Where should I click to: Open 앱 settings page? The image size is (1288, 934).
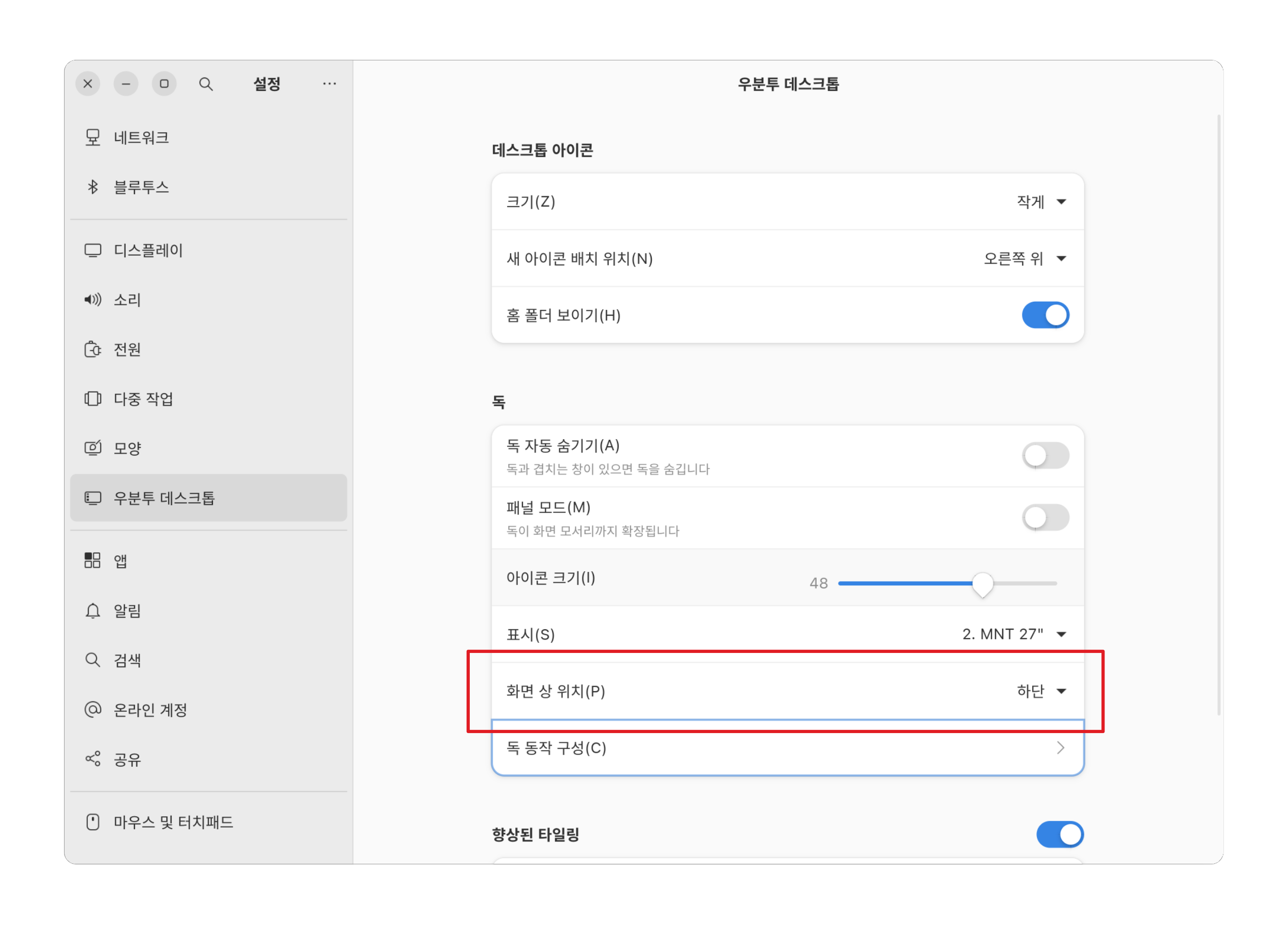pyautogui.click(x=208, y=561)
